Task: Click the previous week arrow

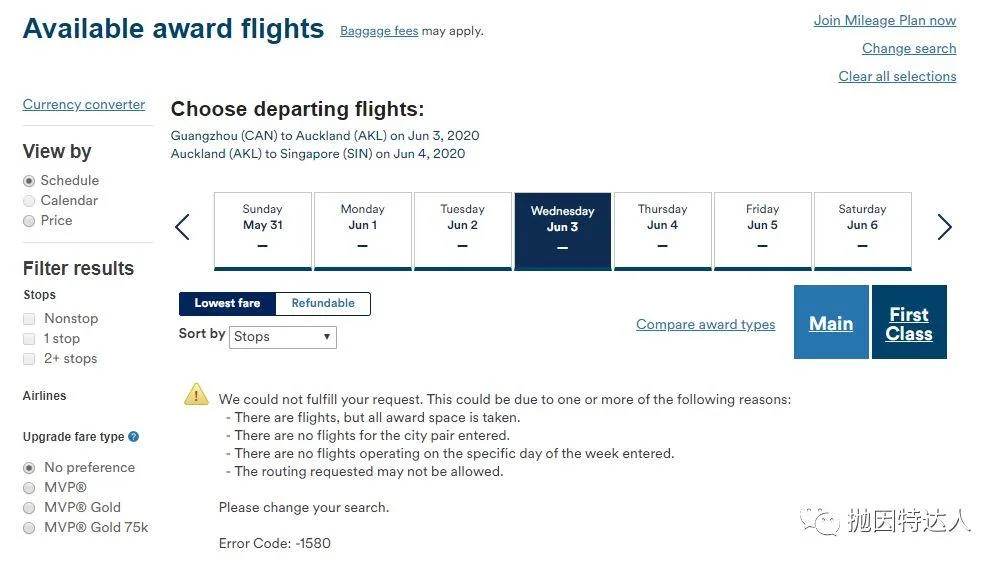Action: point(182,227)
